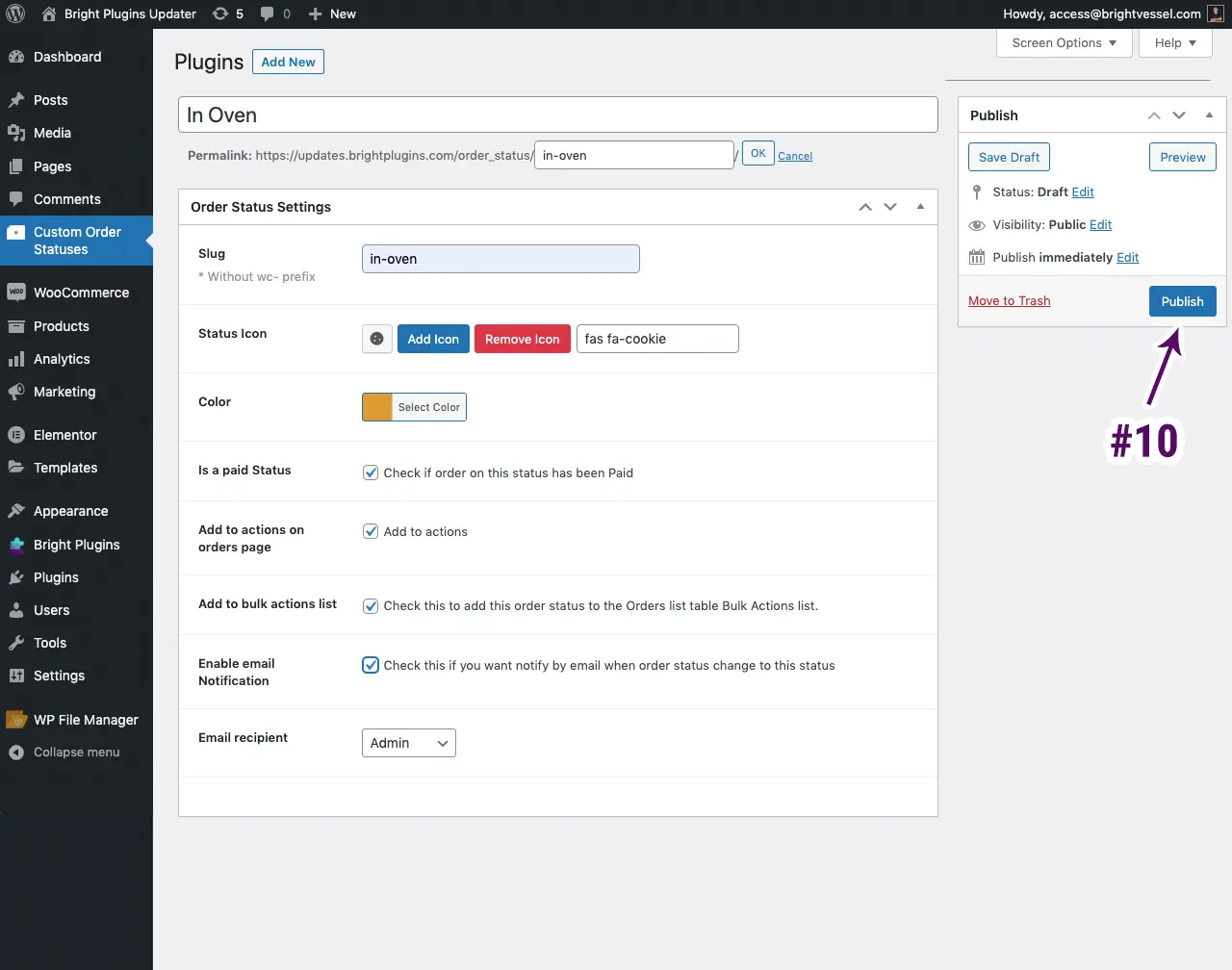Screen dimensions: 1232x970
Task: Click the Collapse menu icon at sidebar bottom
Action: (17, 752)
